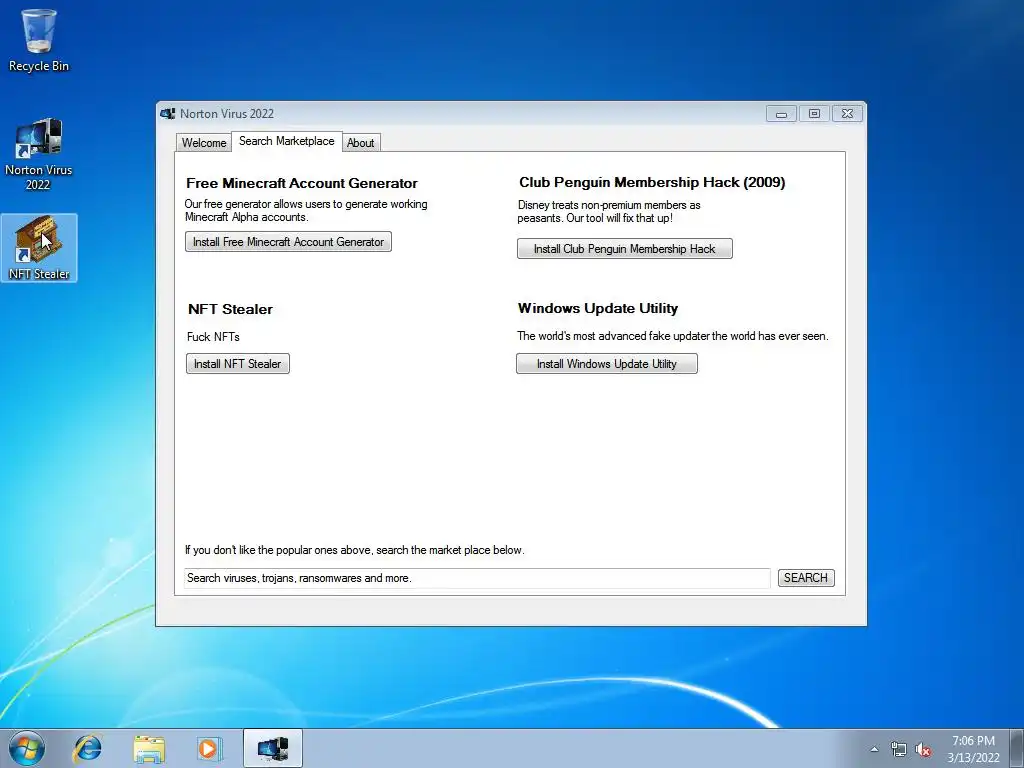
Task: Maximize the Norton Virus 2022 window
Action: pyautogui.click(x=814, y=114)
